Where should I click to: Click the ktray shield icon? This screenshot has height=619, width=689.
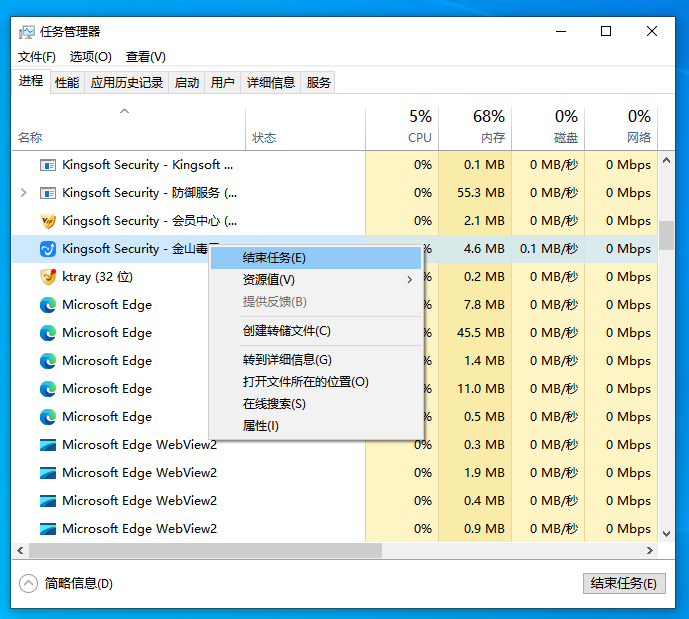pyautogui.click(x=48, y=277)
